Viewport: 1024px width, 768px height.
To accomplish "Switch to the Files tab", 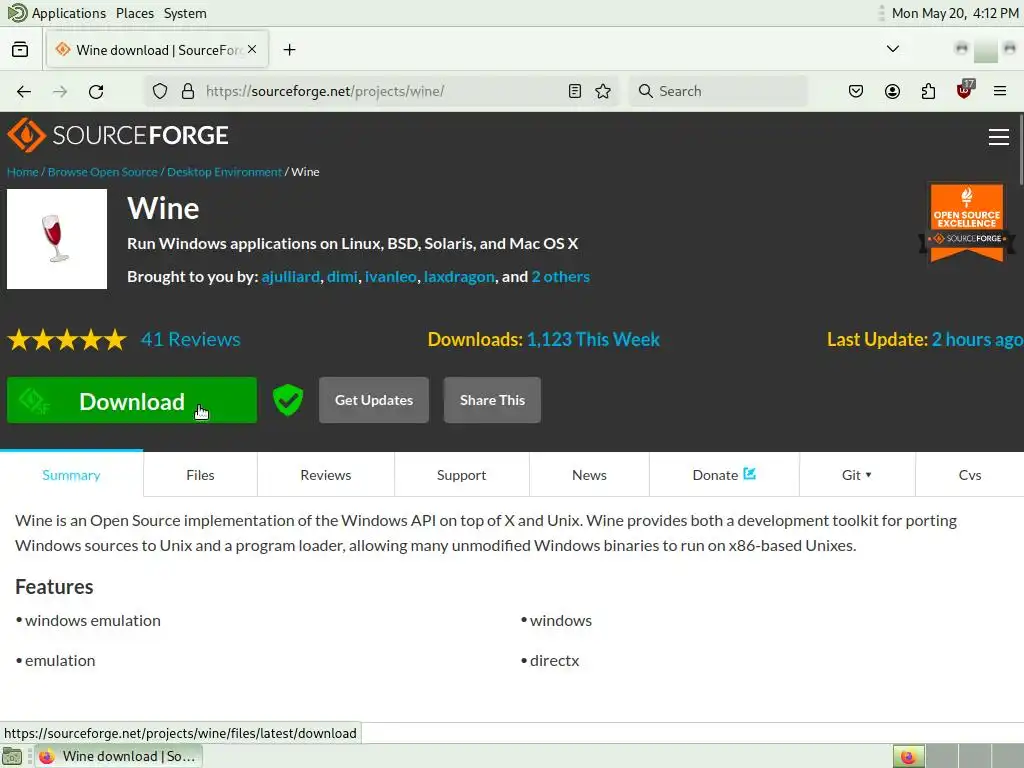I will pos(200,475).
